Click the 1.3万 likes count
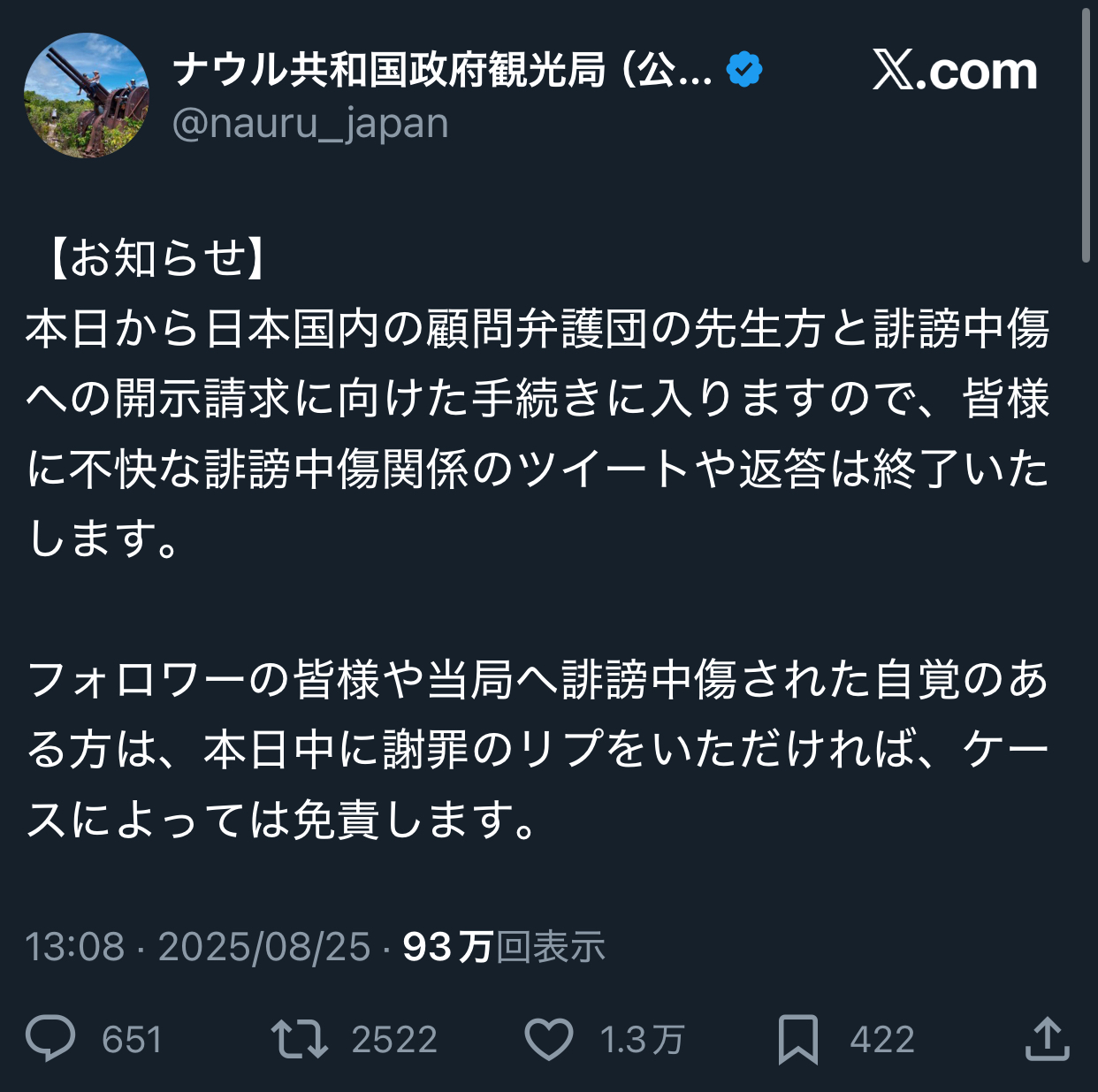This screenshot has width=1098, height=1092. tap(642, 1040)
